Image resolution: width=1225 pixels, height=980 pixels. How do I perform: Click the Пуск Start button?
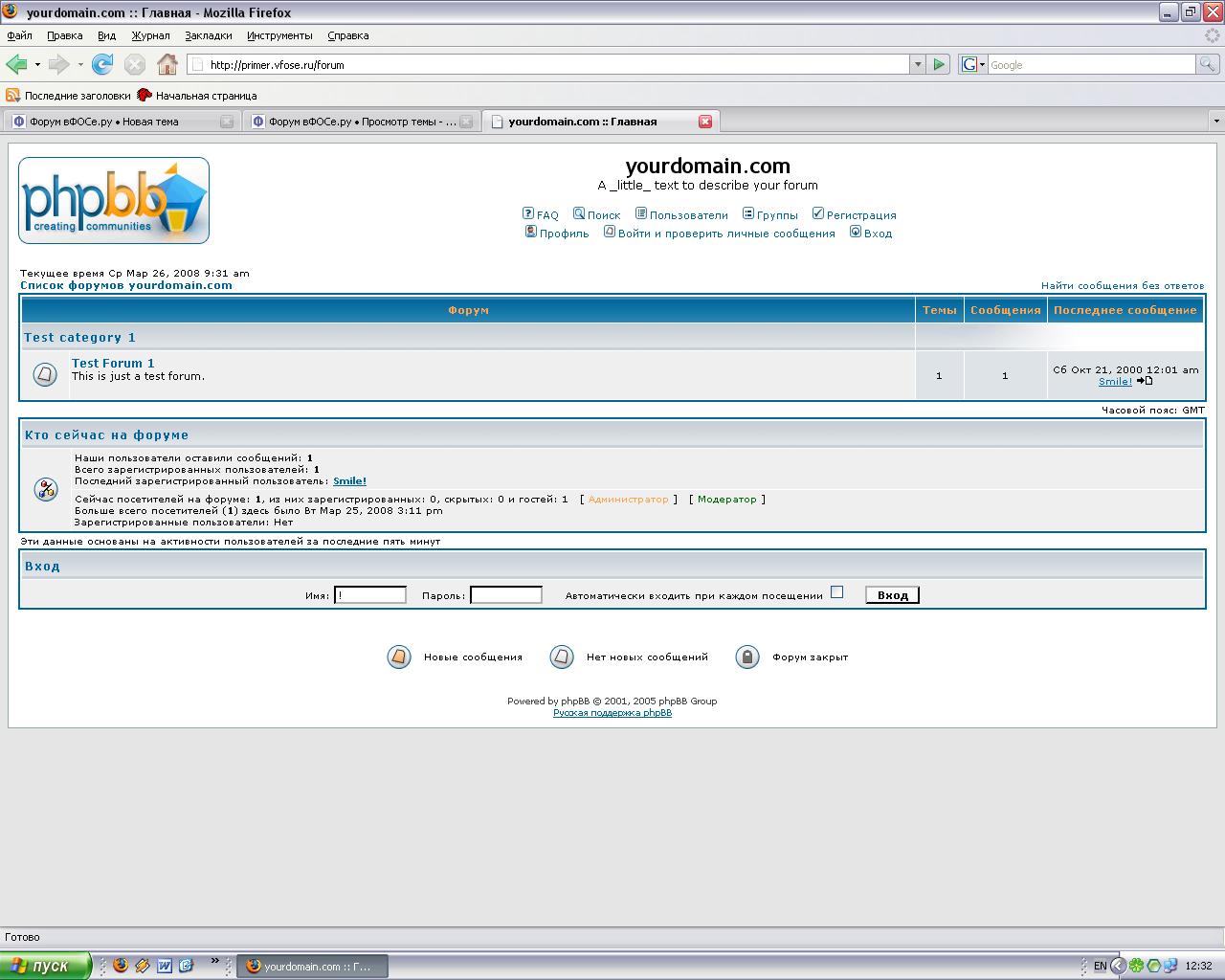[45, 966]
